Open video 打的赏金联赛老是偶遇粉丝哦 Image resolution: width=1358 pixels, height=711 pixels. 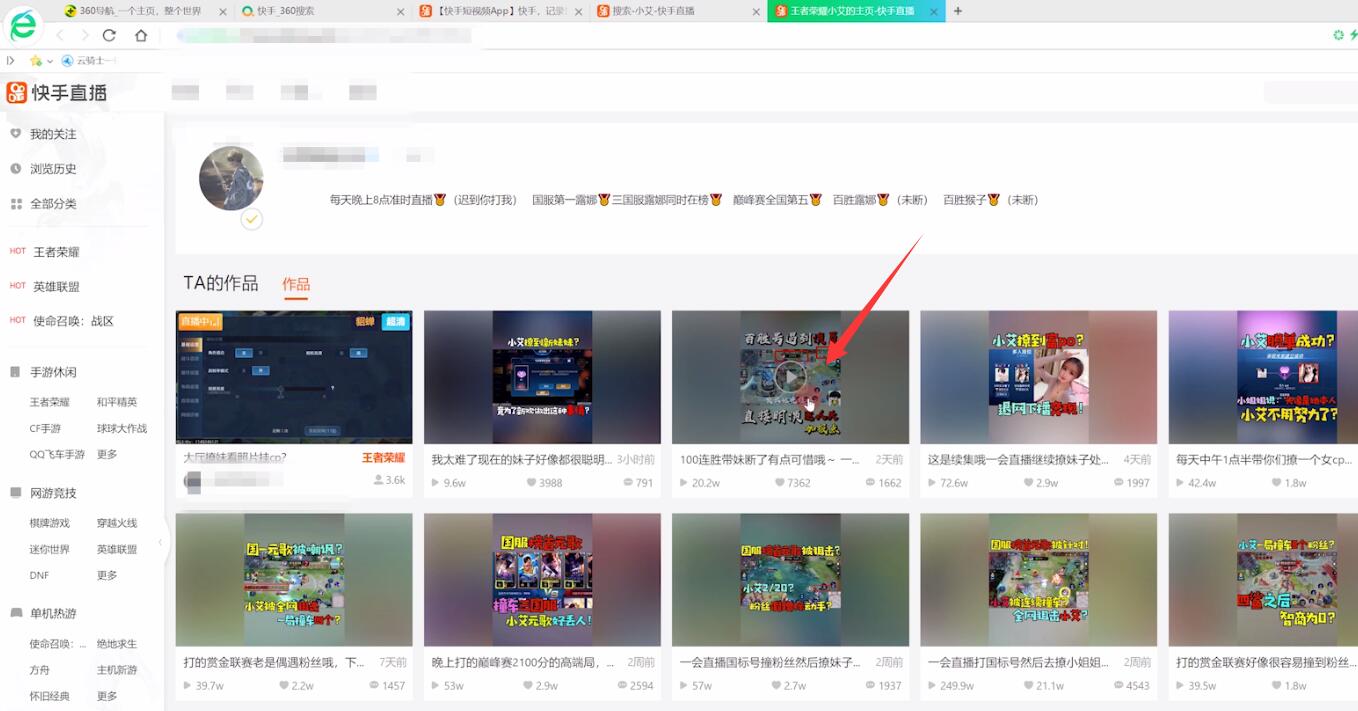pyautogui.click(x=293, y=580)
